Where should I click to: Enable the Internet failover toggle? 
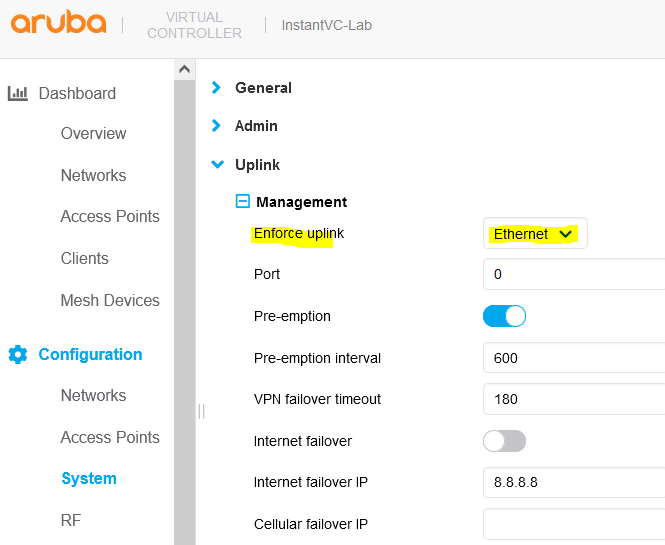[x=504, y=441]
